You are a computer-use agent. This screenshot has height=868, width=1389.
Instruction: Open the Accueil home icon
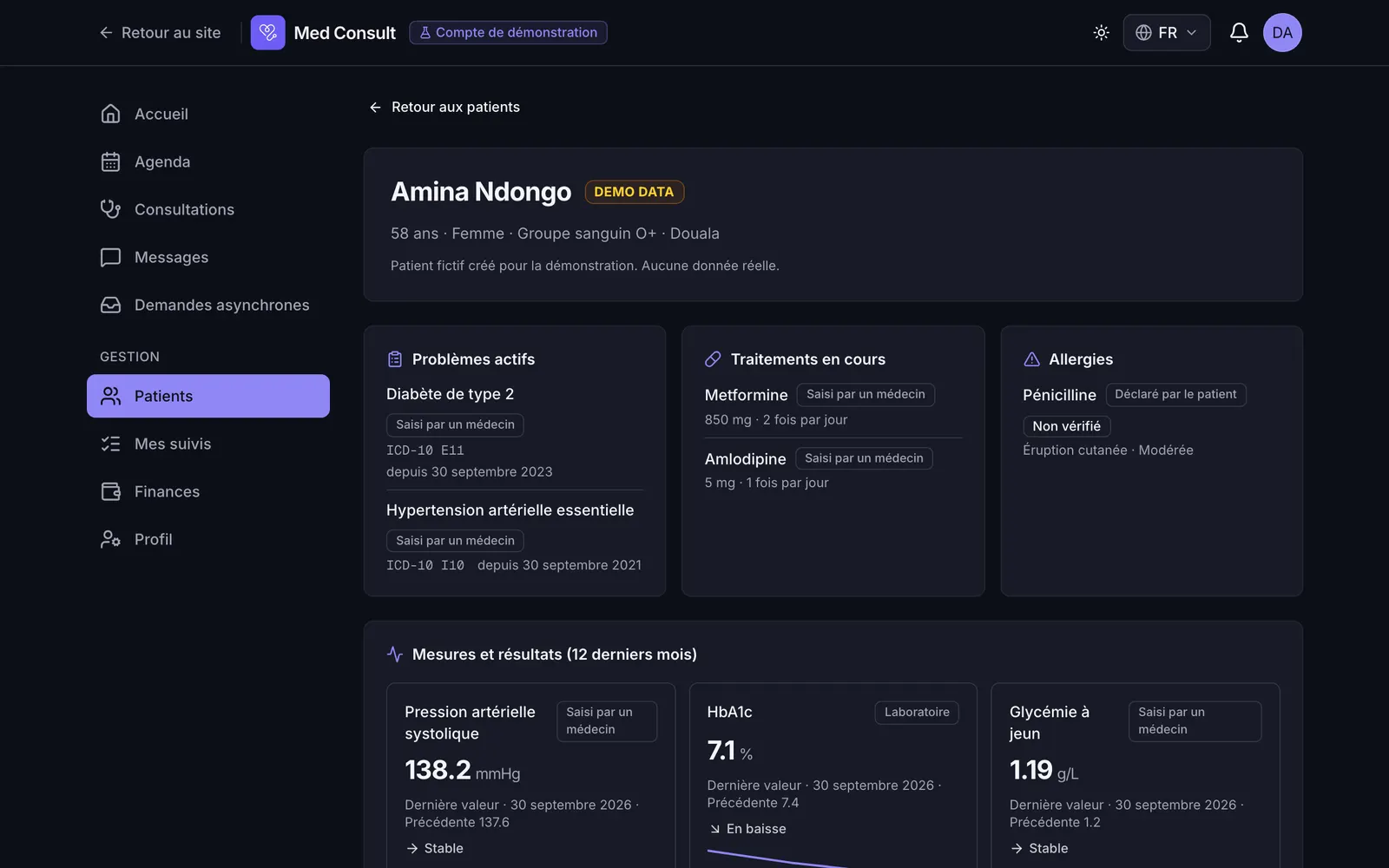(110, 114)
